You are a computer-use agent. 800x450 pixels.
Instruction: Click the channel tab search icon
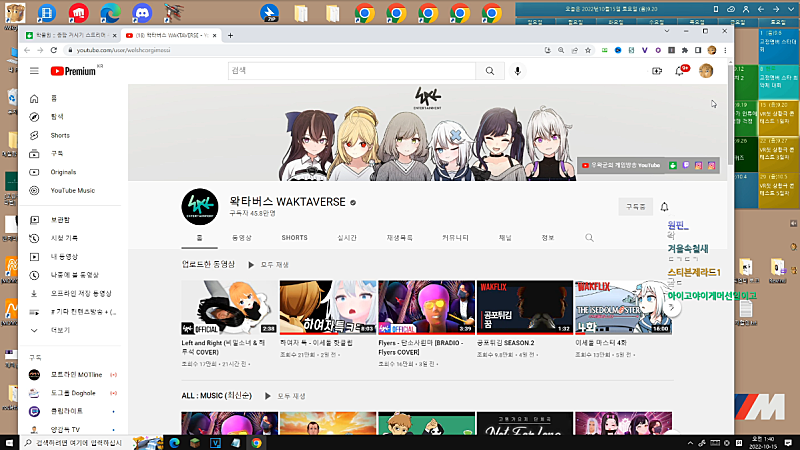589,238
